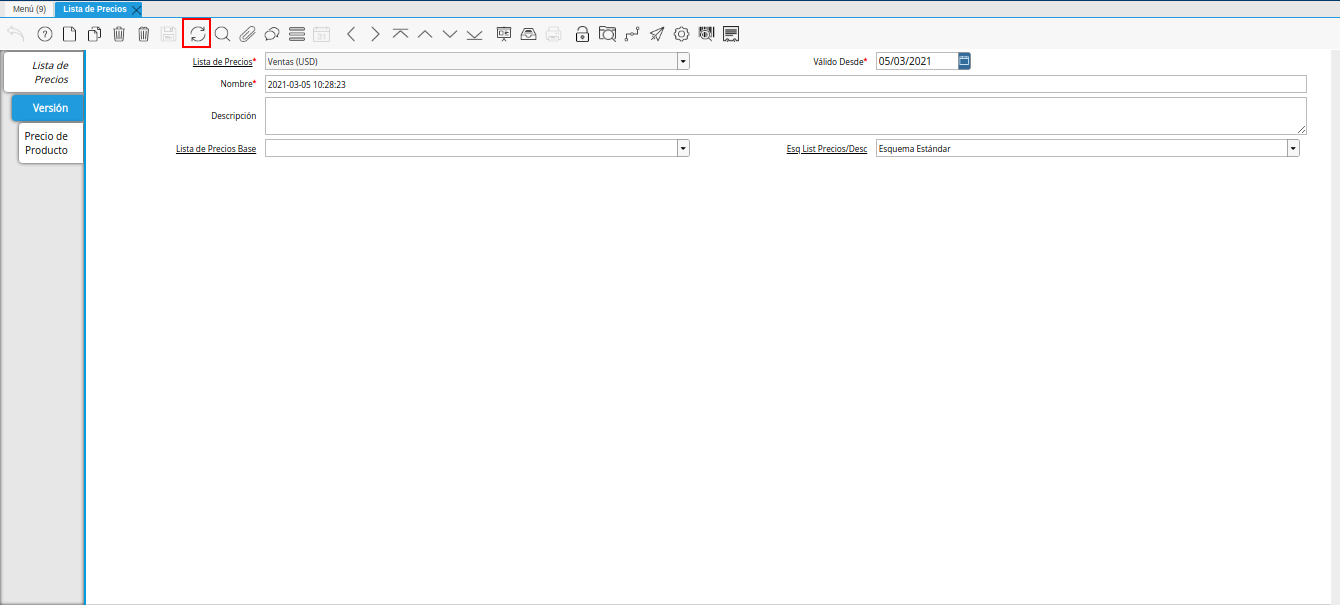Click the padlock icon in the toolbar

pyautogui.click(x=582, y=34)
